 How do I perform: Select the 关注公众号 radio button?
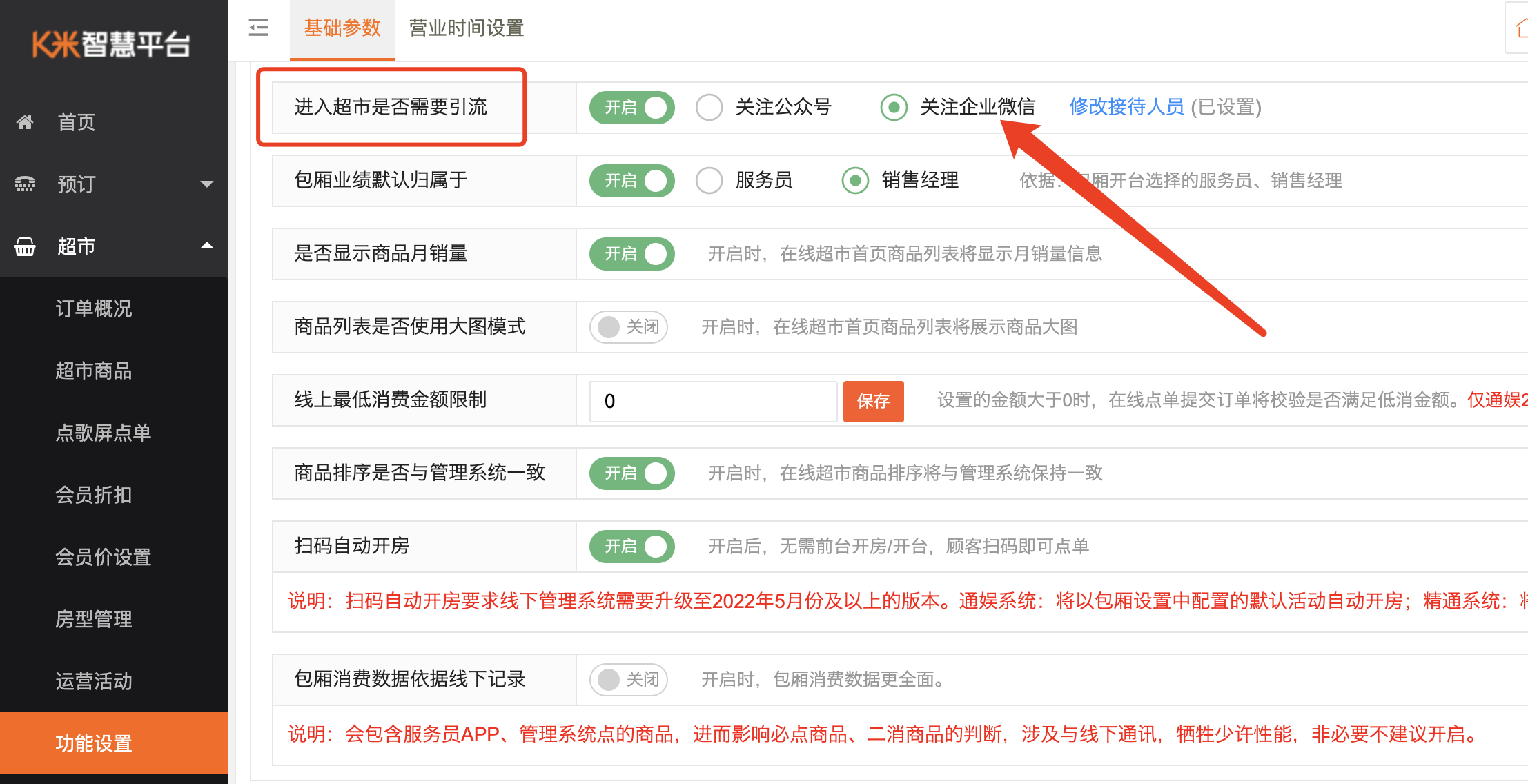click(709, 108)
